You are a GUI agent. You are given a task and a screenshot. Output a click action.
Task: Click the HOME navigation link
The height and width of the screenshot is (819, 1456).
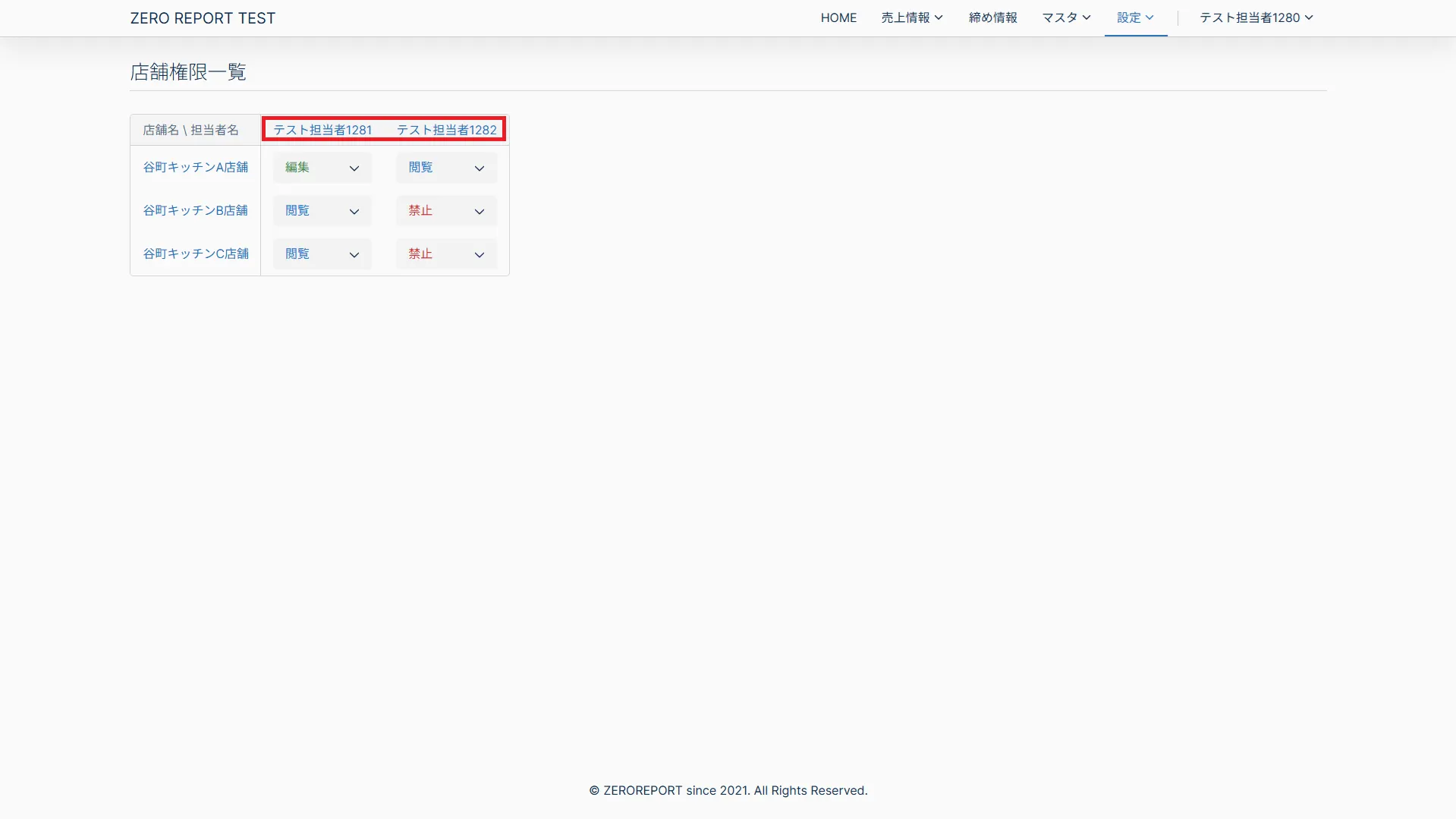click(838, 17)
